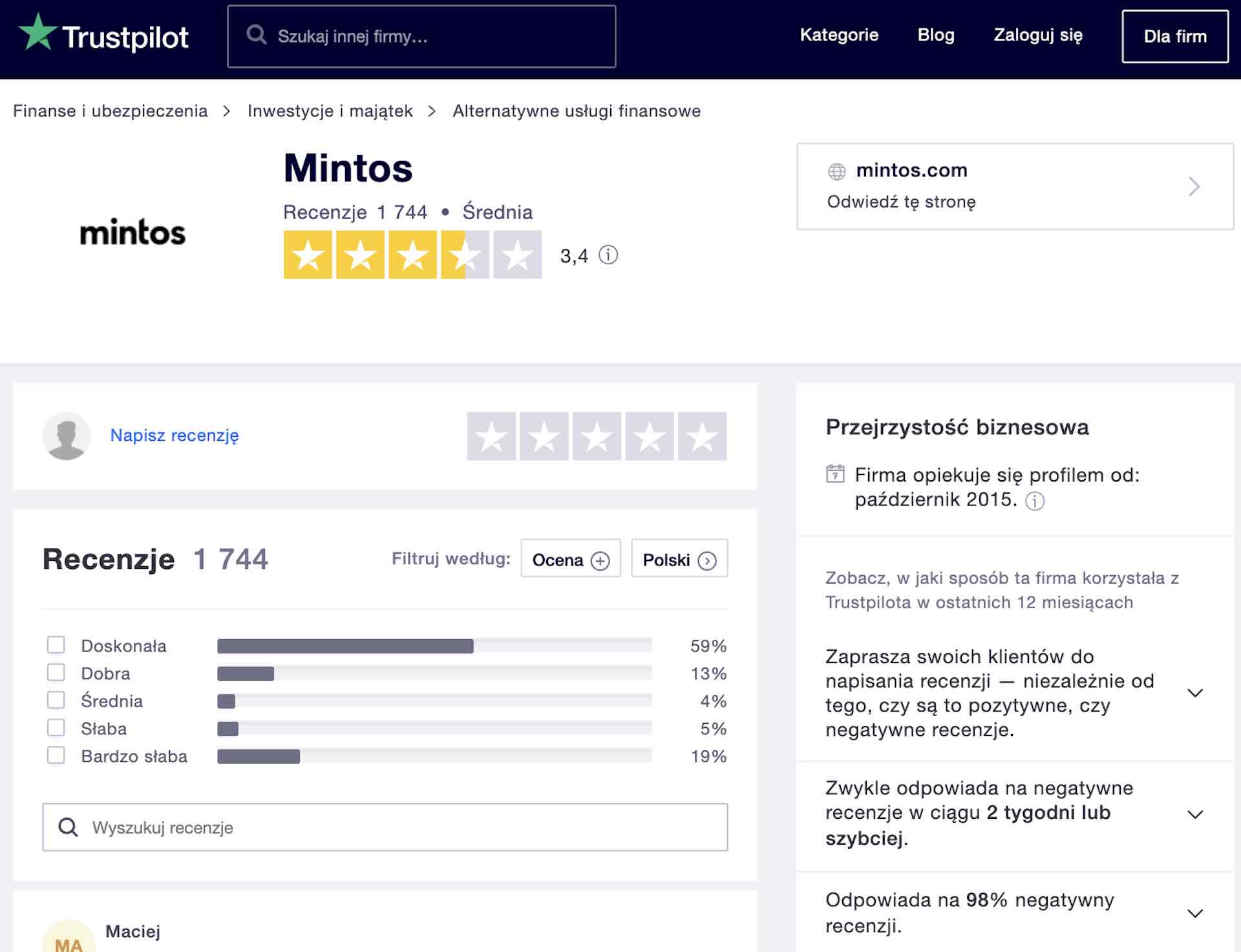The height and width of the screenshot is (952, 1241).
Task: Click the 59% percentage label
Action: coord(708,646)
